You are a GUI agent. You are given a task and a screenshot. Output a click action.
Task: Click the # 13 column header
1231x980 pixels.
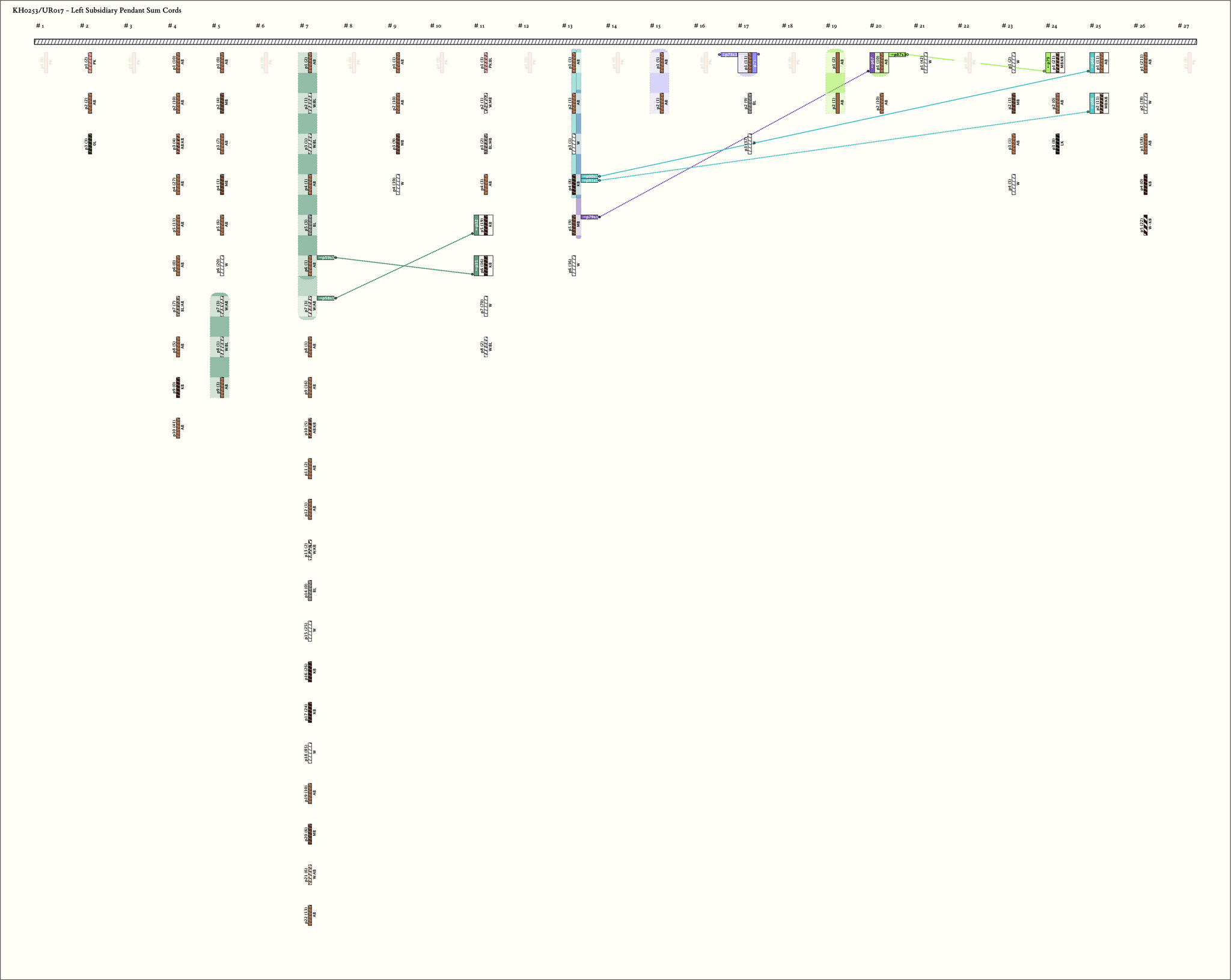click(x=567, y=26)
